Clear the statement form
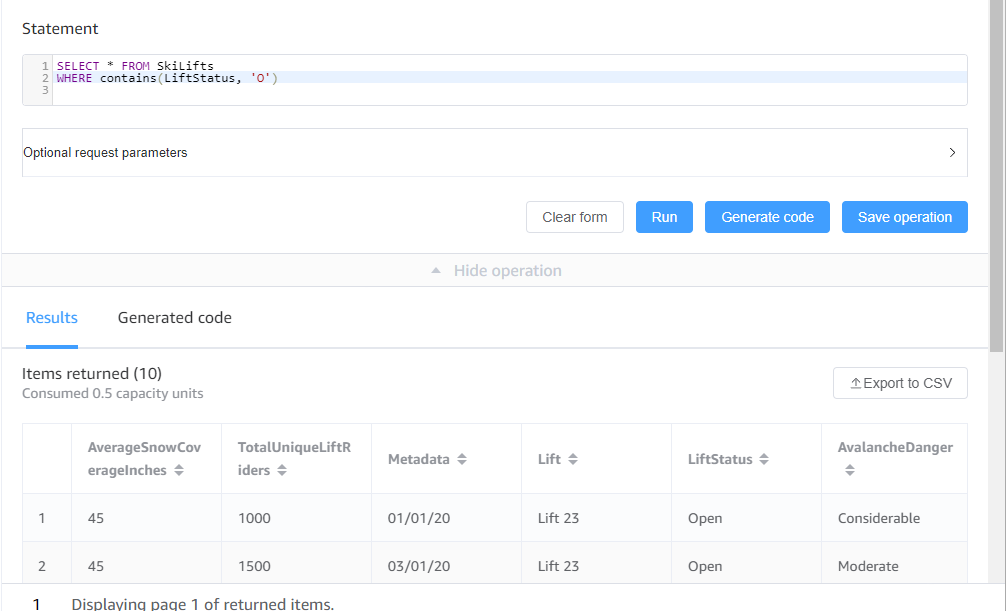This screenshot has height=611, width=1006. click(574, 216)
